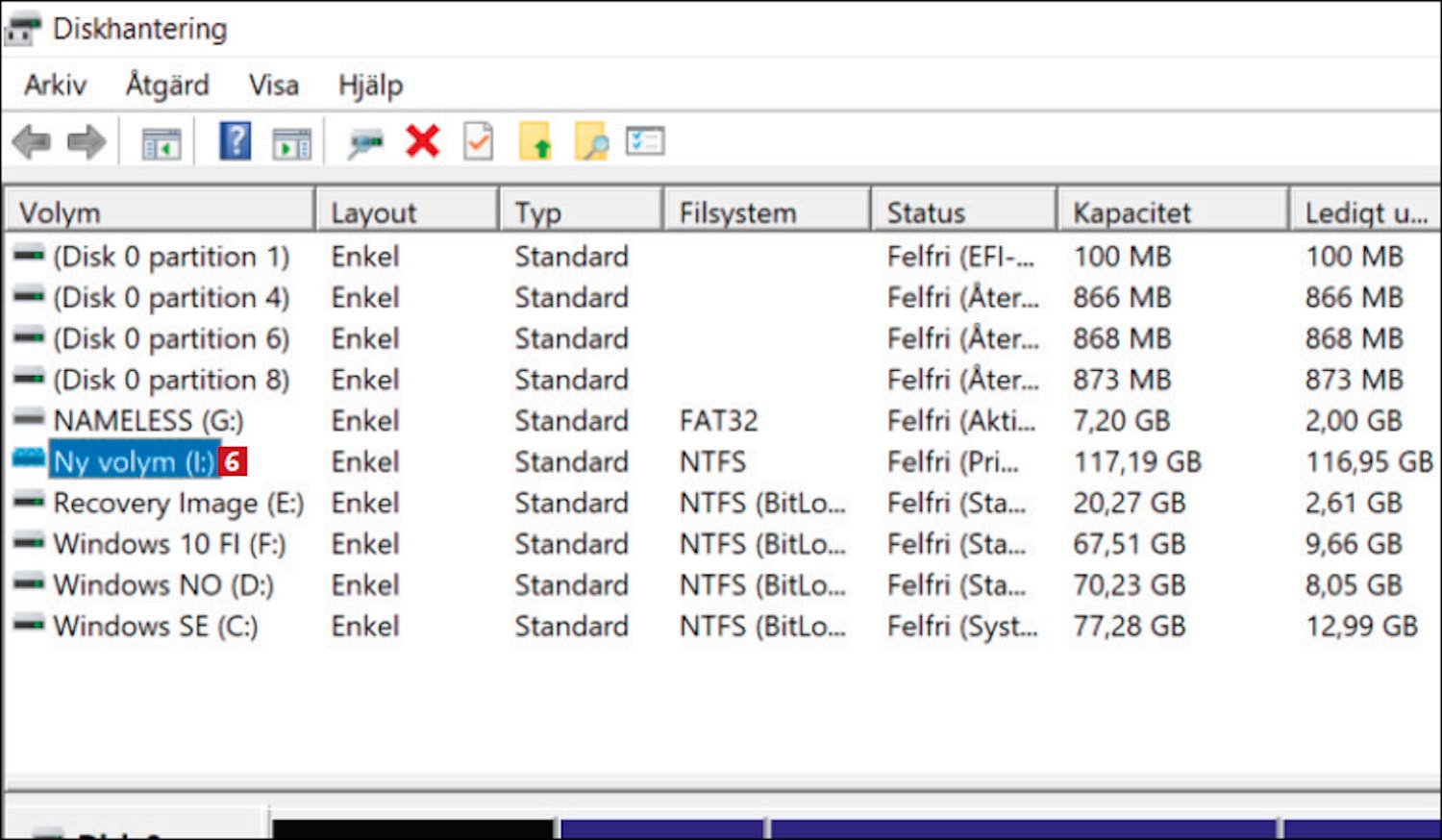Click the 20,27 GB capacity cell
1442x840 pixels.
point(1130,504)
